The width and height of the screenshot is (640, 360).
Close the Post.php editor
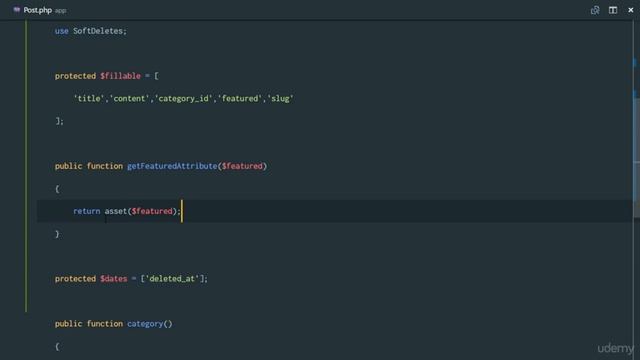click(x=631, y=10)
